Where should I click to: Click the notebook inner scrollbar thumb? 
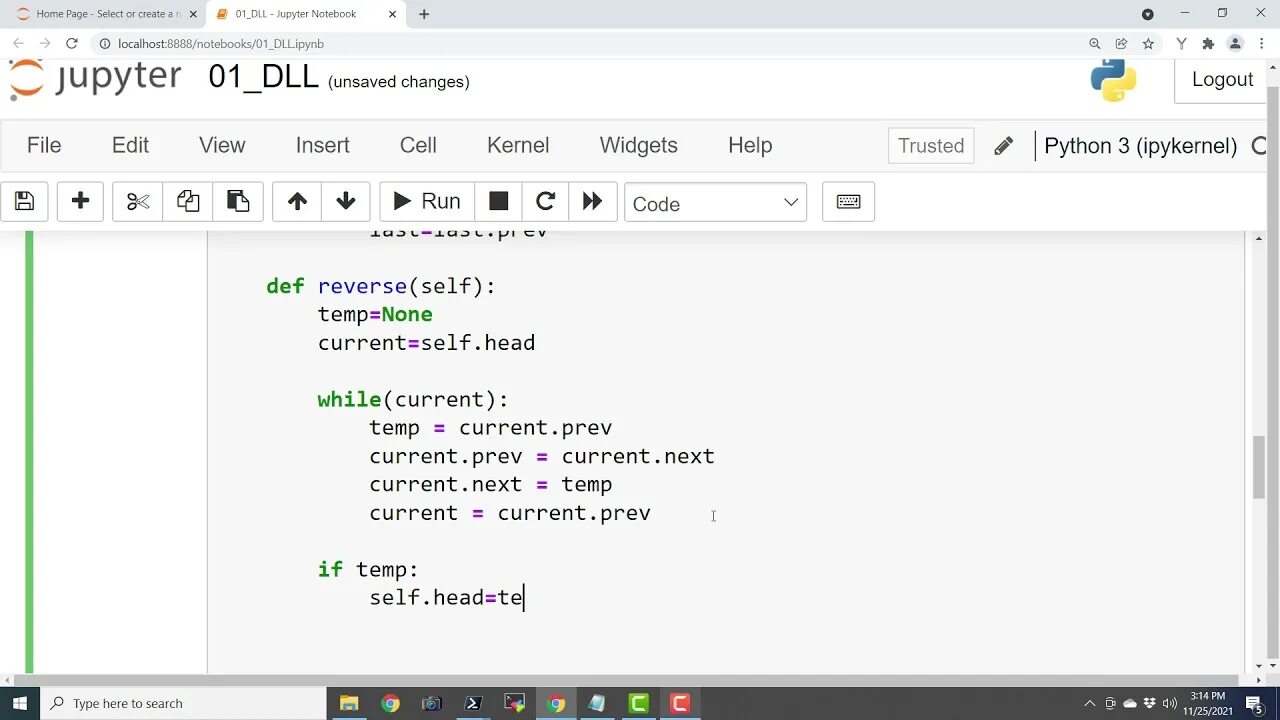point(1258,468)
